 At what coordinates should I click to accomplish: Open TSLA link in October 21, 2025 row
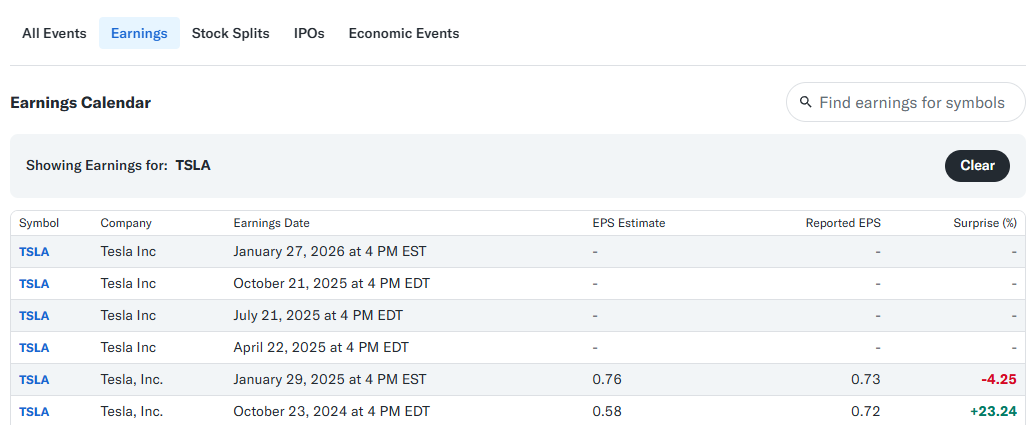(34, 284)
